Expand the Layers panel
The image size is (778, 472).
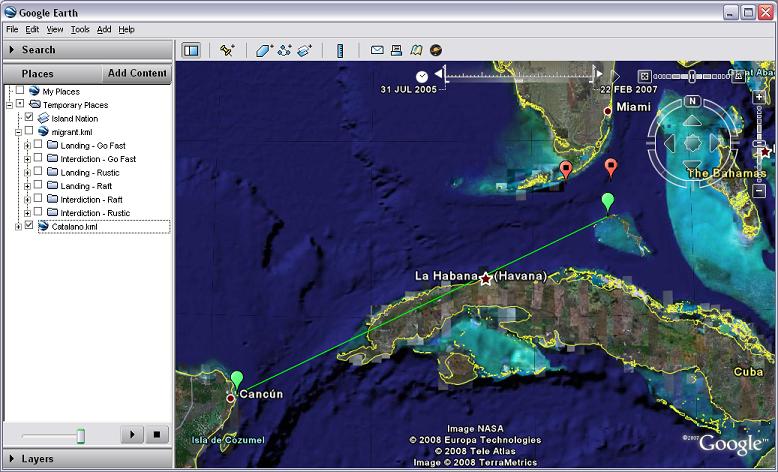88,459
